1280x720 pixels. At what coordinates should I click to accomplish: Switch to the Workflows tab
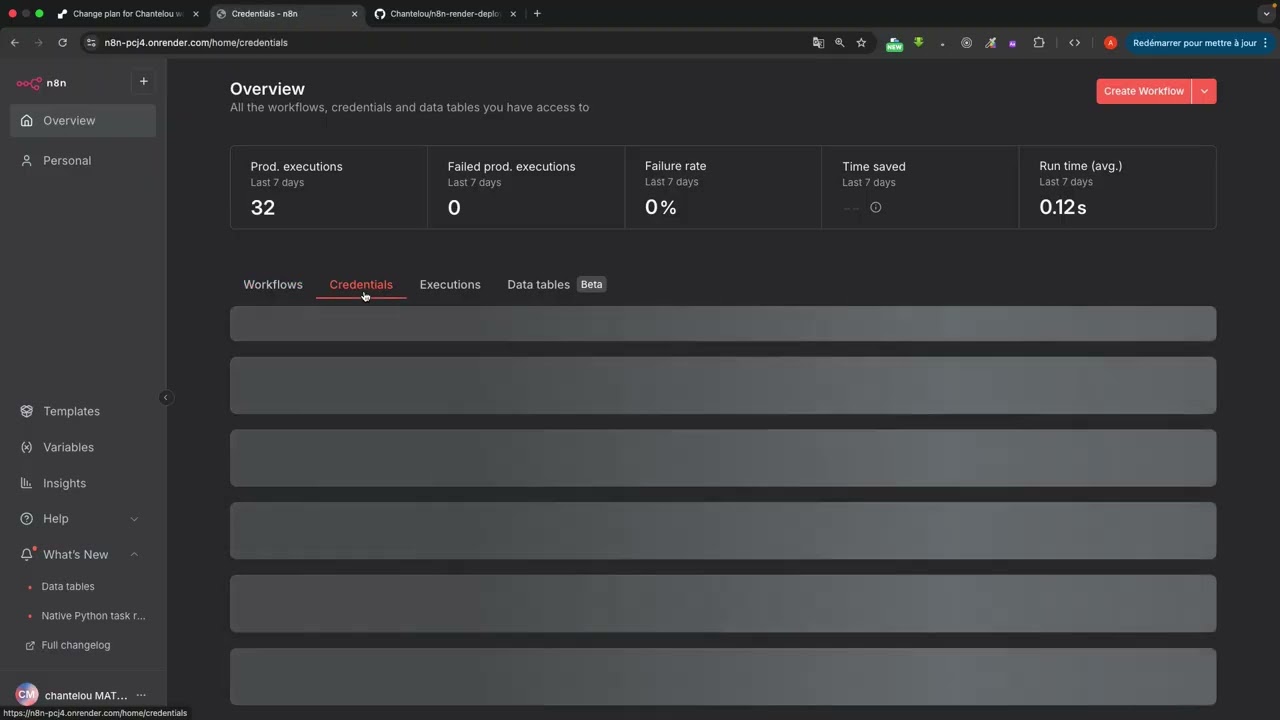tap(272, 285)
